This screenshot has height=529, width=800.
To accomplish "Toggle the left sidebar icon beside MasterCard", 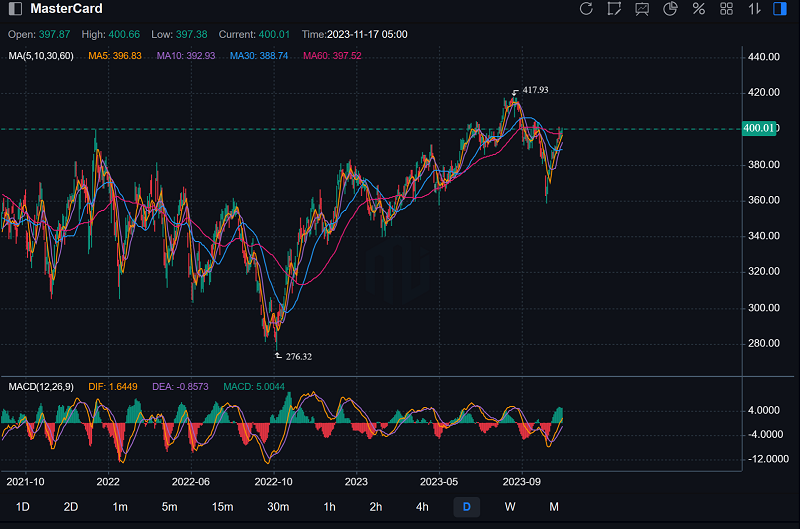I will coord(15,9).
